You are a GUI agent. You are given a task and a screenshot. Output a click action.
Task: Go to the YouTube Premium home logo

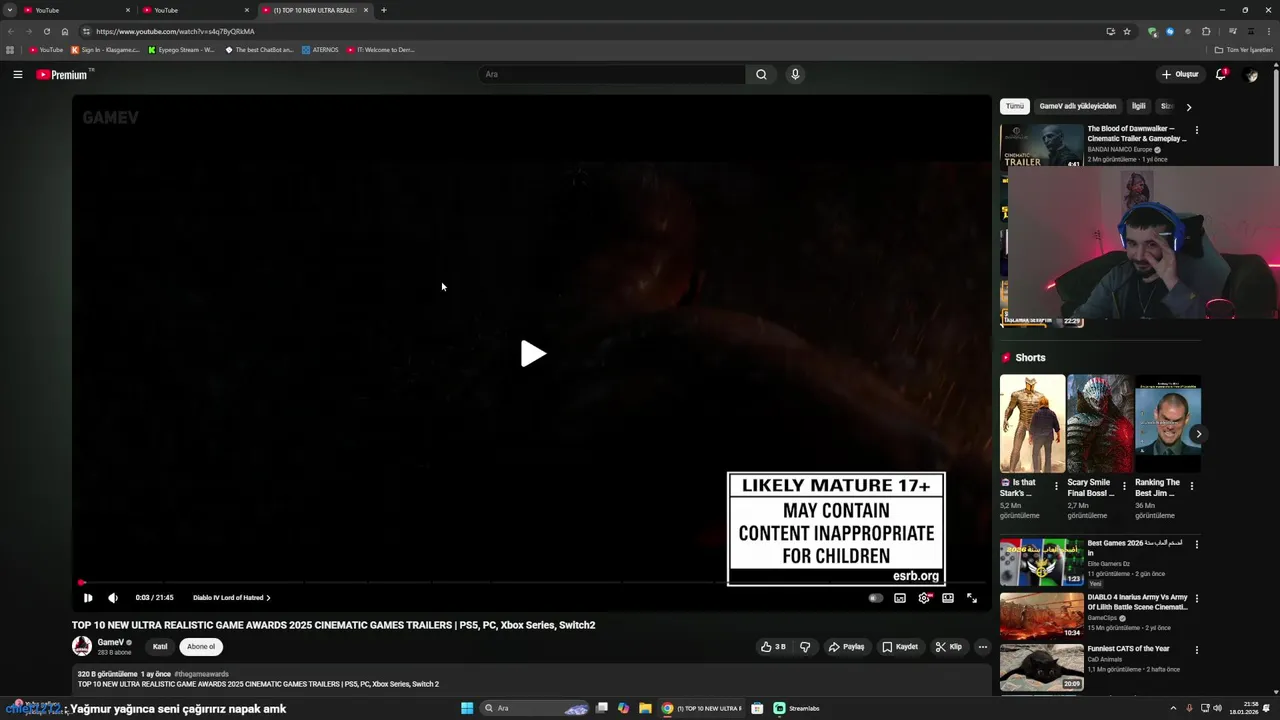62,75
